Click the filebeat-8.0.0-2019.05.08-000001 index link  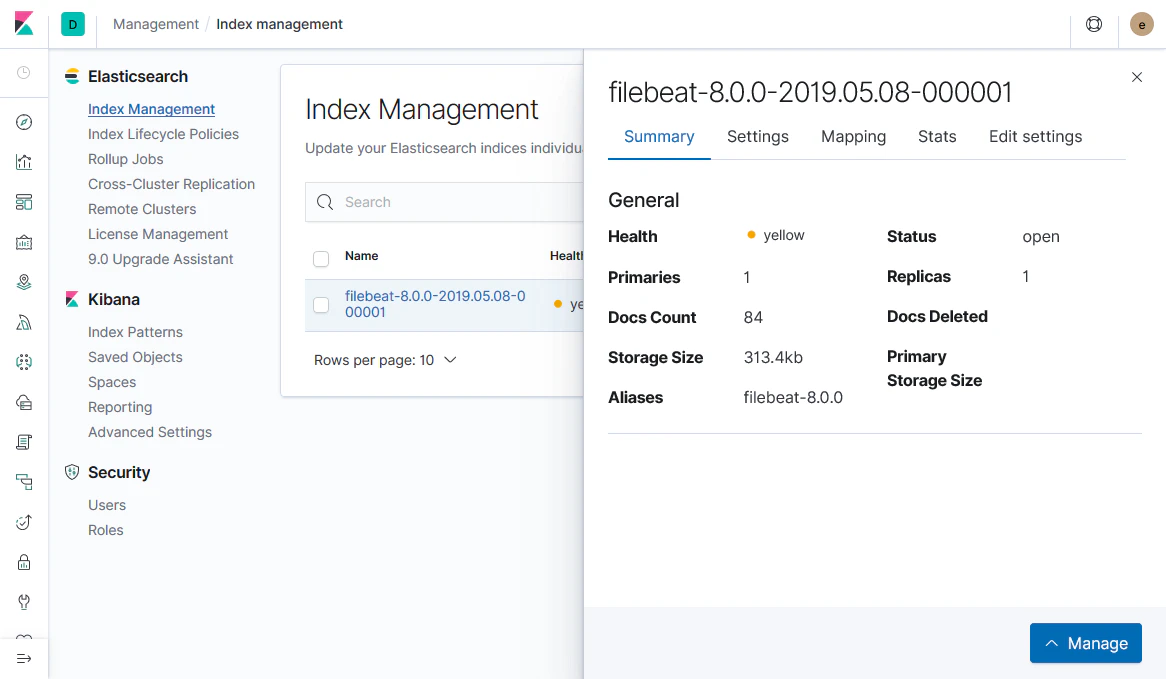pos(435,304)
